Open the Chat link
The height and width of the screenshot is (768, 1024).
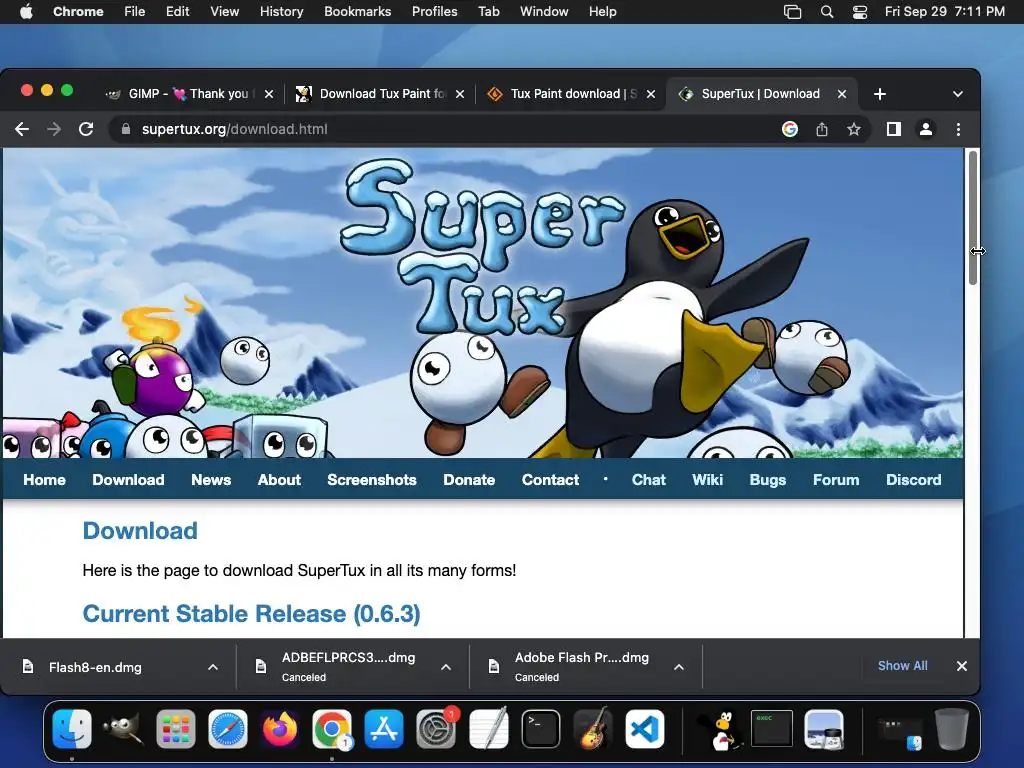[x=648, y=480]
